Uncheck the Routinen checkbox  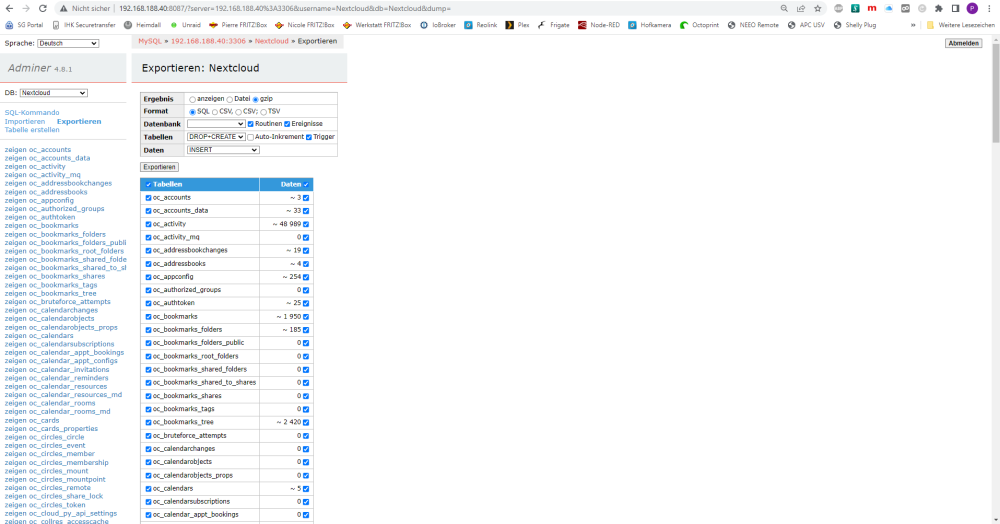(x=251, y=124)
